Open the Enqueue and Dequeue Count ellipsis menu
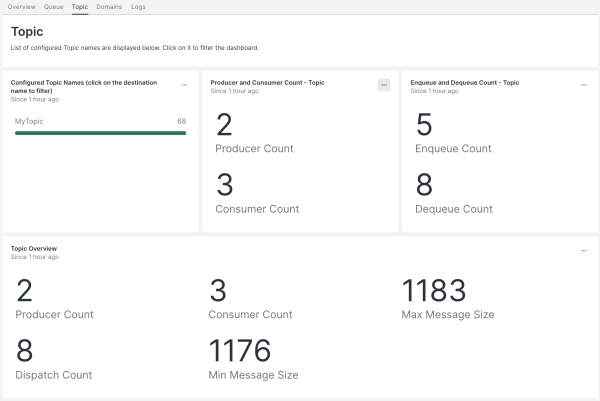The height and width of the screenshot is (401, 600). tap(583, 85)
